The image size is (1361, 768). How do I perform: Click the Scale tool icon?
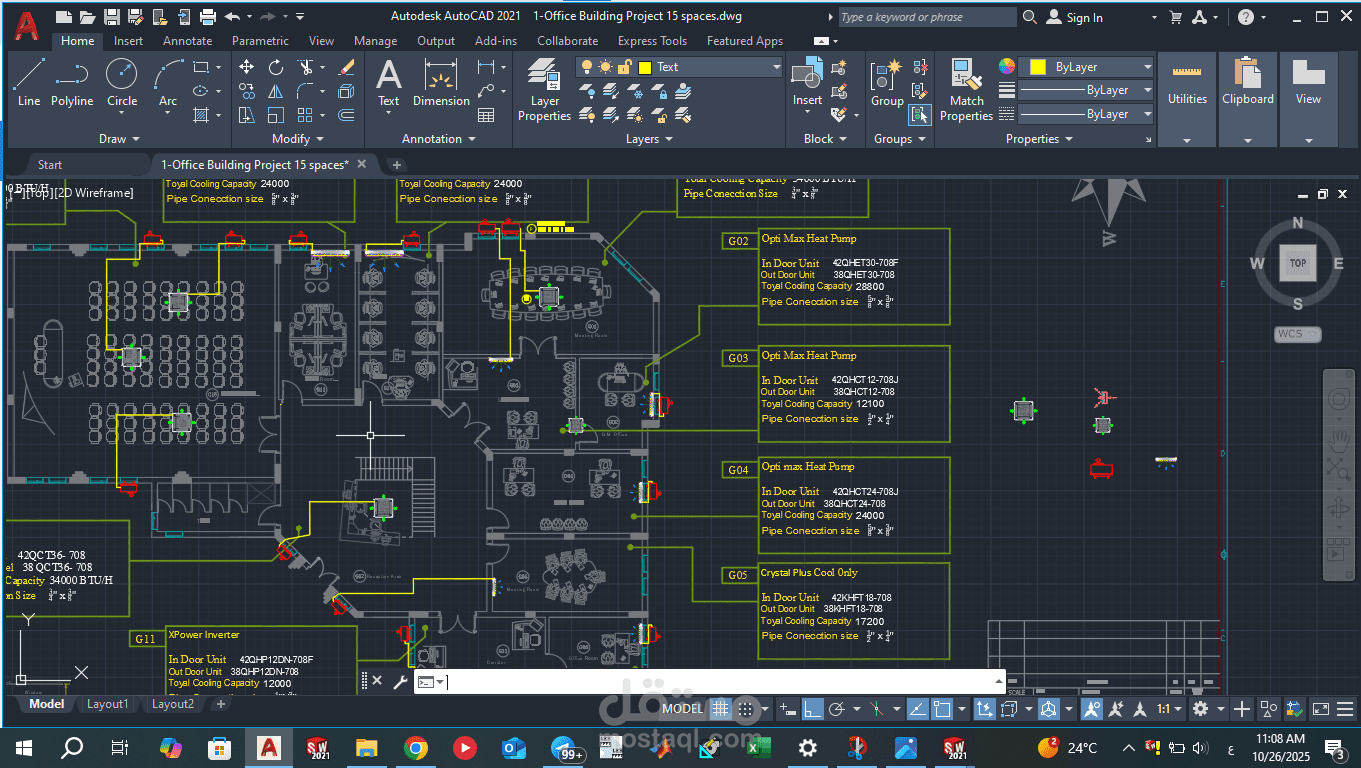(276, 115)
